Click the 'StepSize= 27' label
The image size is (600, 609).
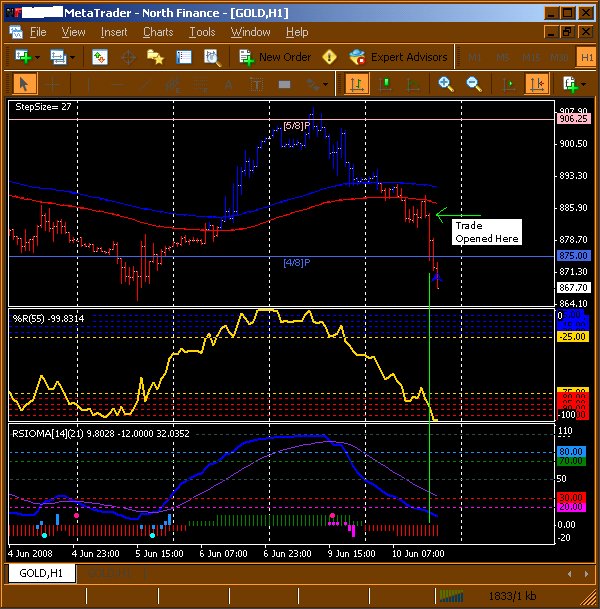click(43, 107)
